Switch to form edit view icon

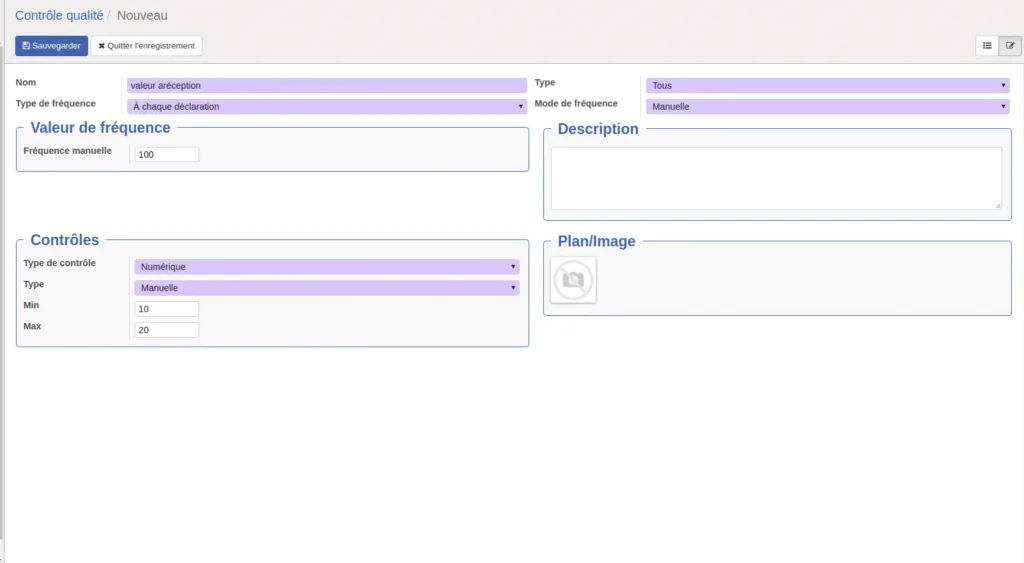[1010, 46]
